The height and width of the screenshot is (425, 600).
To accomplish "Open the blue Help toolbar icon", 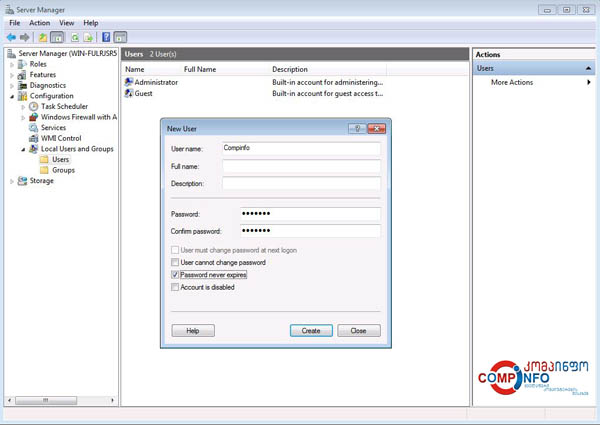I will click(x=106, y=37).
